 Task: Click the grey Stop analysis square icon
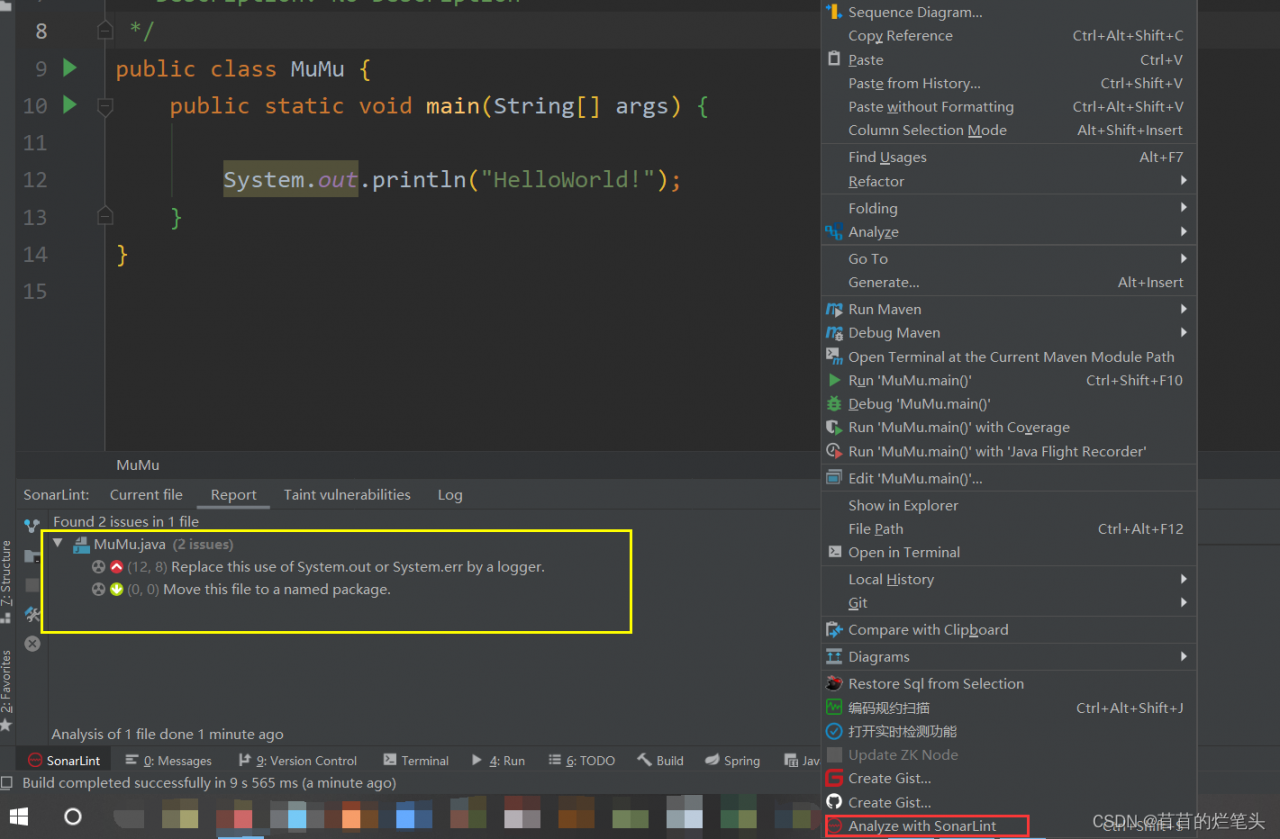32,585
